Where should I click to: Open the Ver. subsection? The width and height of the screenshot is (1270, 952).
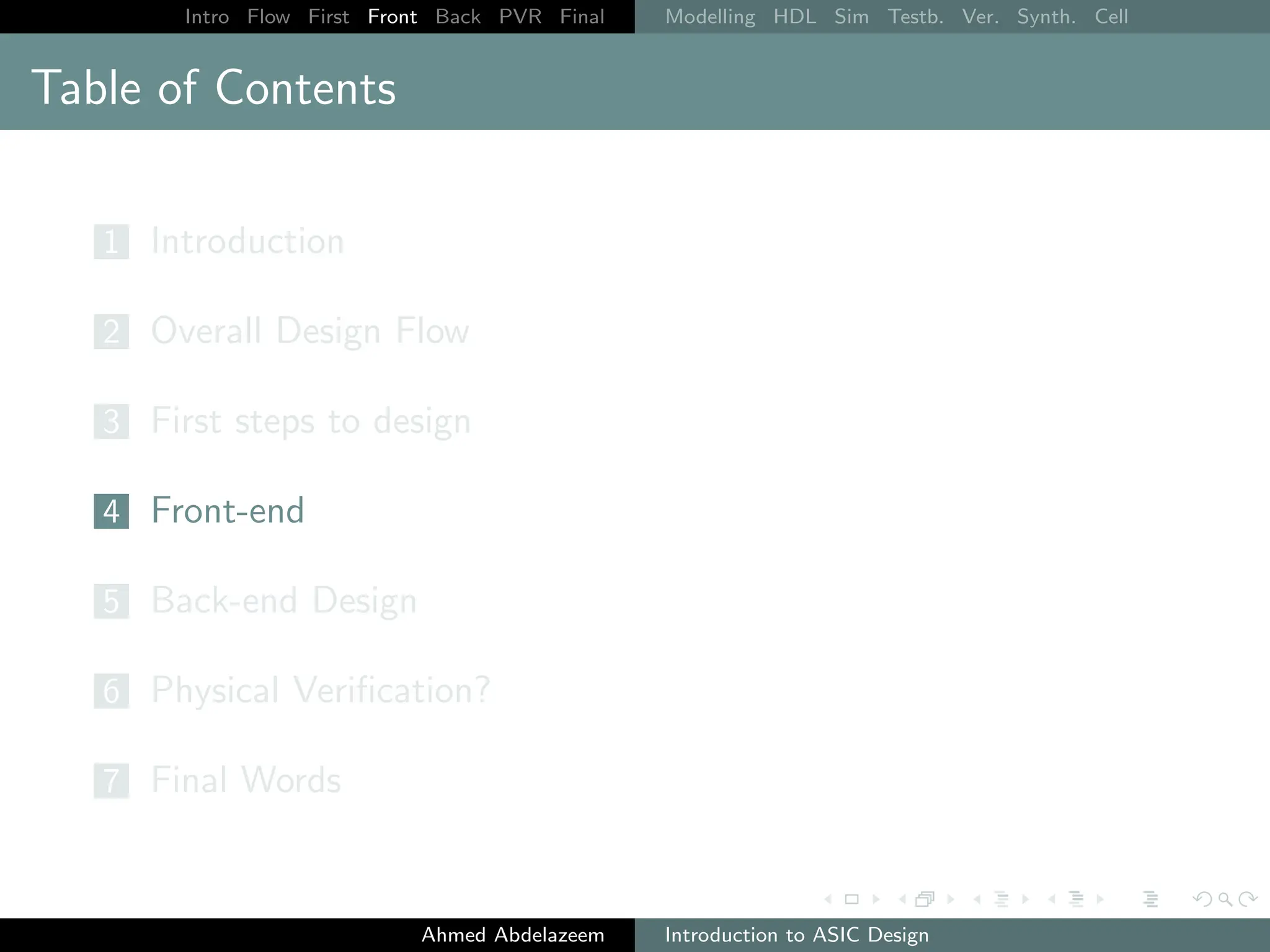(980, 17)
